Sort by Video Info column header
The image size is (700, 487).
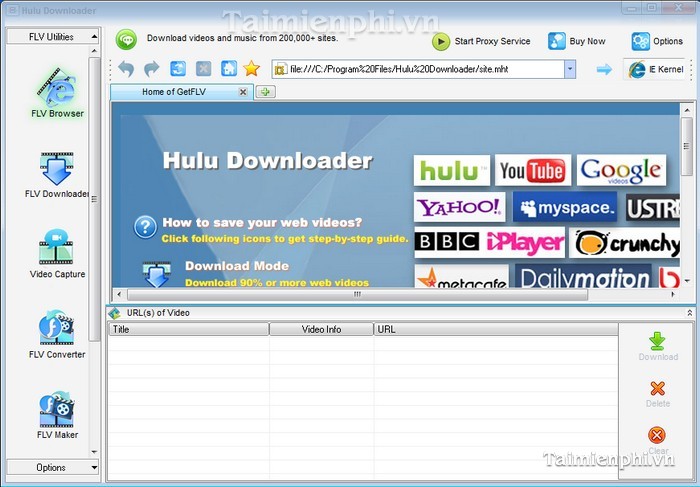[x=321, y=329]
